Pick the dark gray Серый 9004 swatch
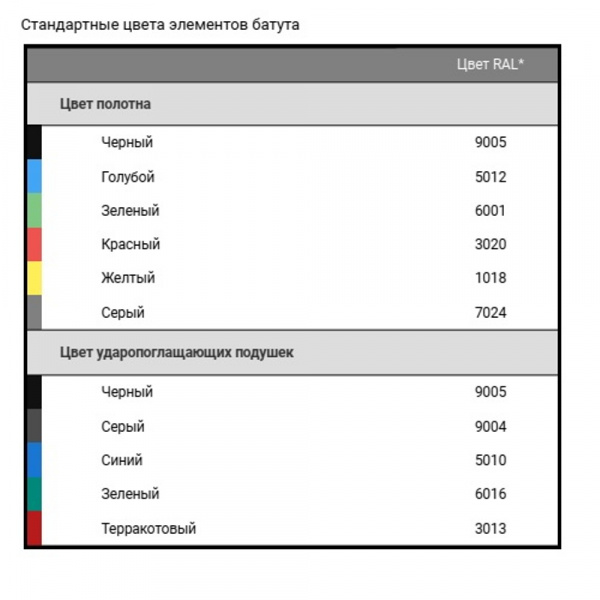 [34, 426]
